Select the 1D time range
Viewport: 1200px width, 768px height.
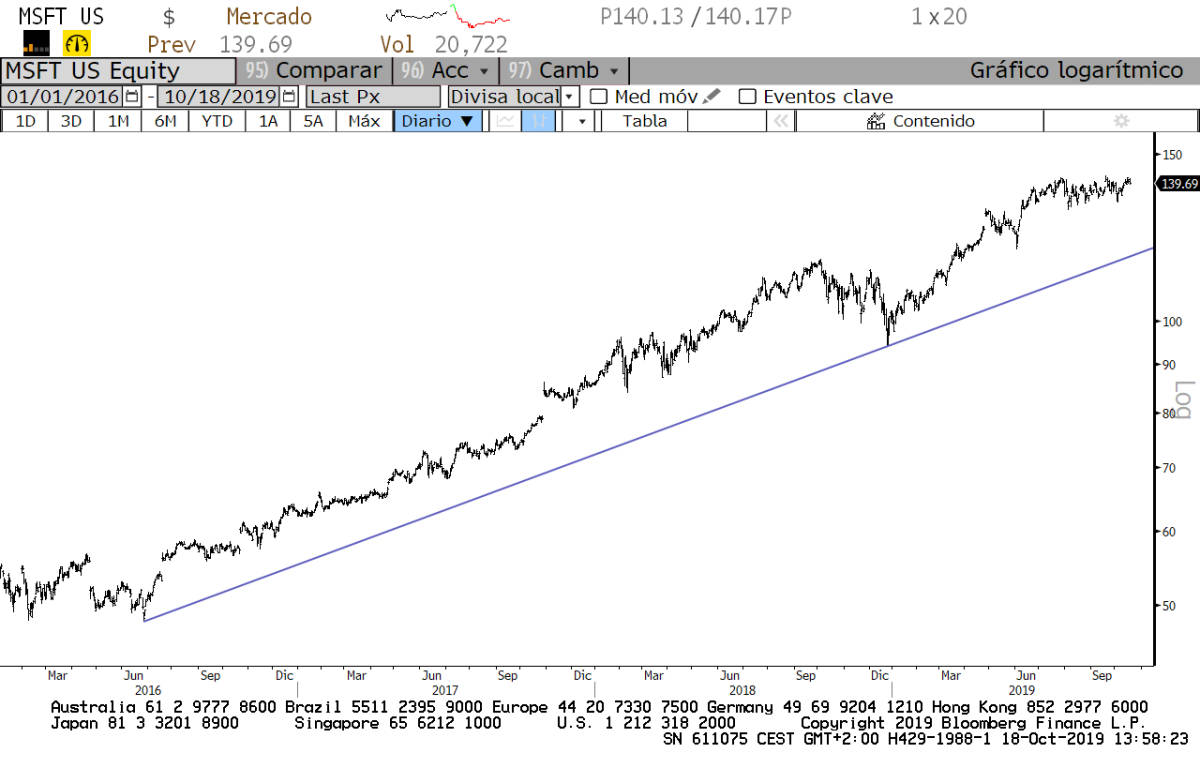(x=27, y=121)
